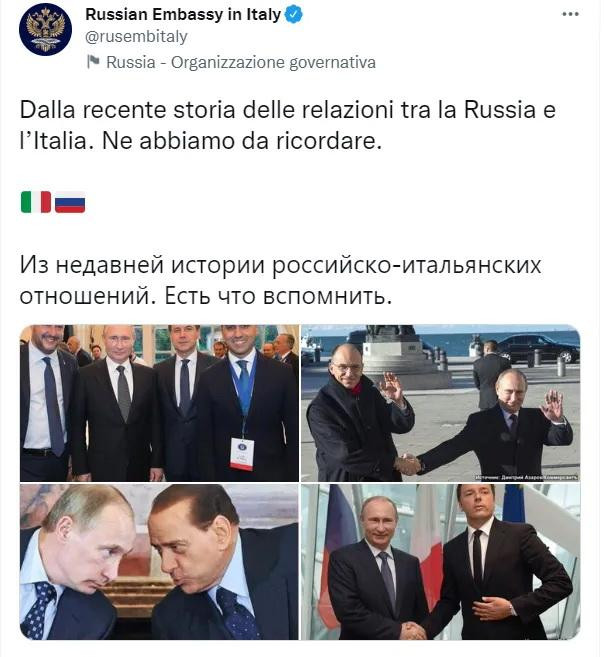The width and height of the screenshot is (604, 657).
Task: Open the top-left group photo with lanyard badge
Action: pyautogui.click(x=160, y=403)
